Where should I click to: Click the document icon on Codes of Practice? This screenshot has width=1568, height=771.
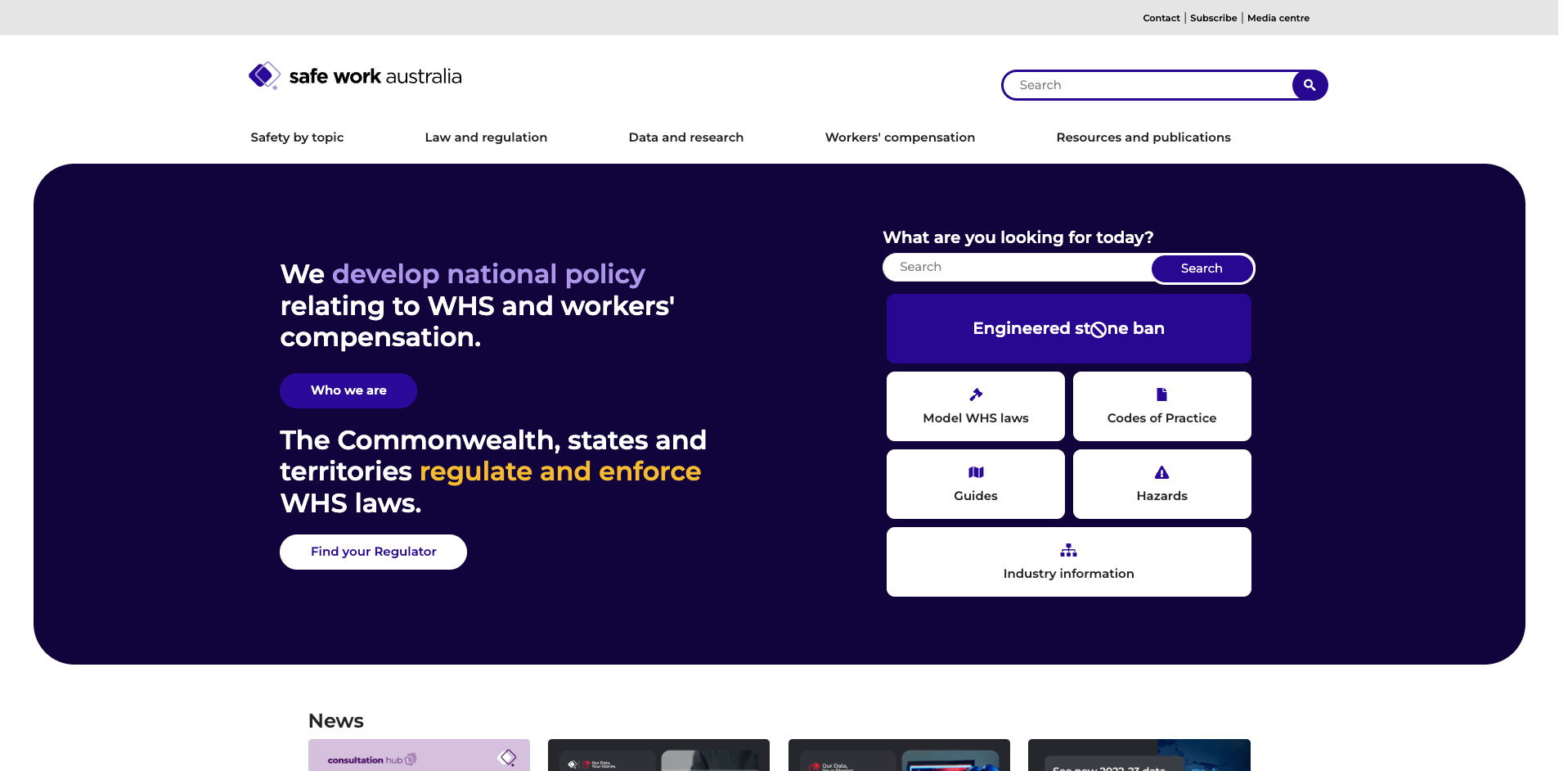click(1161, 395)
